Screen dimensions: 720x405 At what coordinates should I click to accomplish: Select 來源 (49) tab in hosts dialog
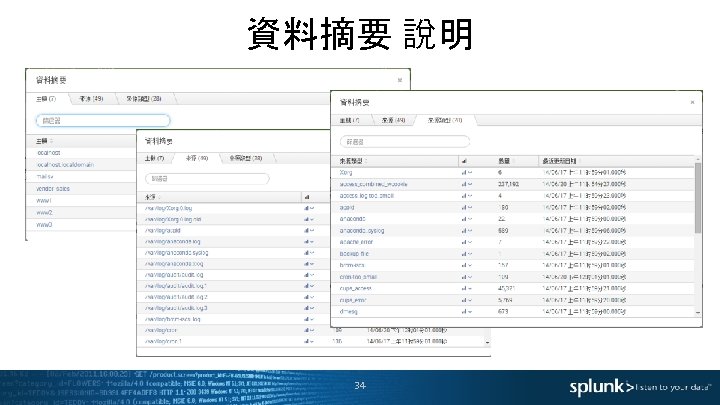coord(91,99)
